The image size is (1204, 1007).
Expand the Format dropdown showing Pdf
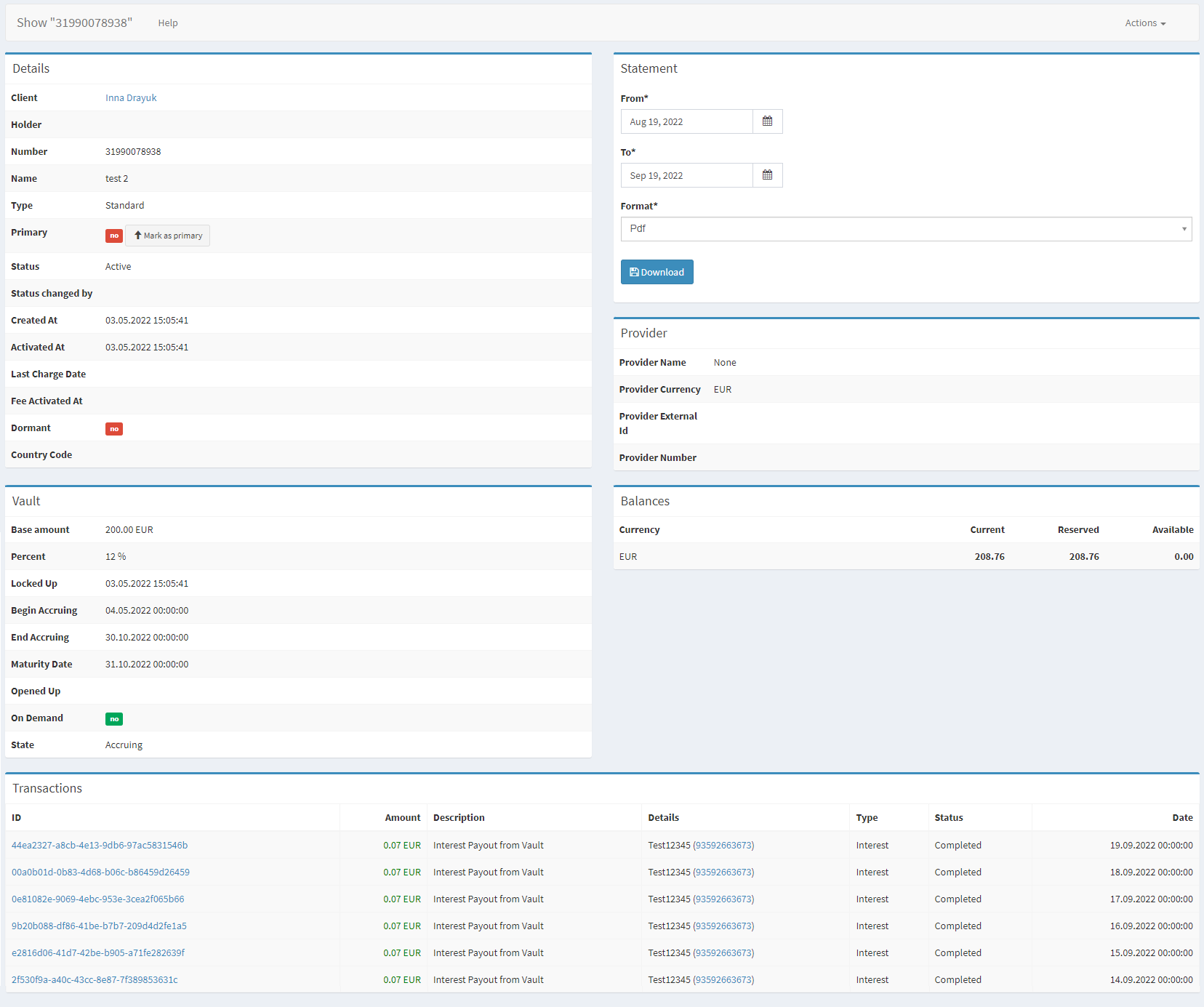click(x=905, y=228)
